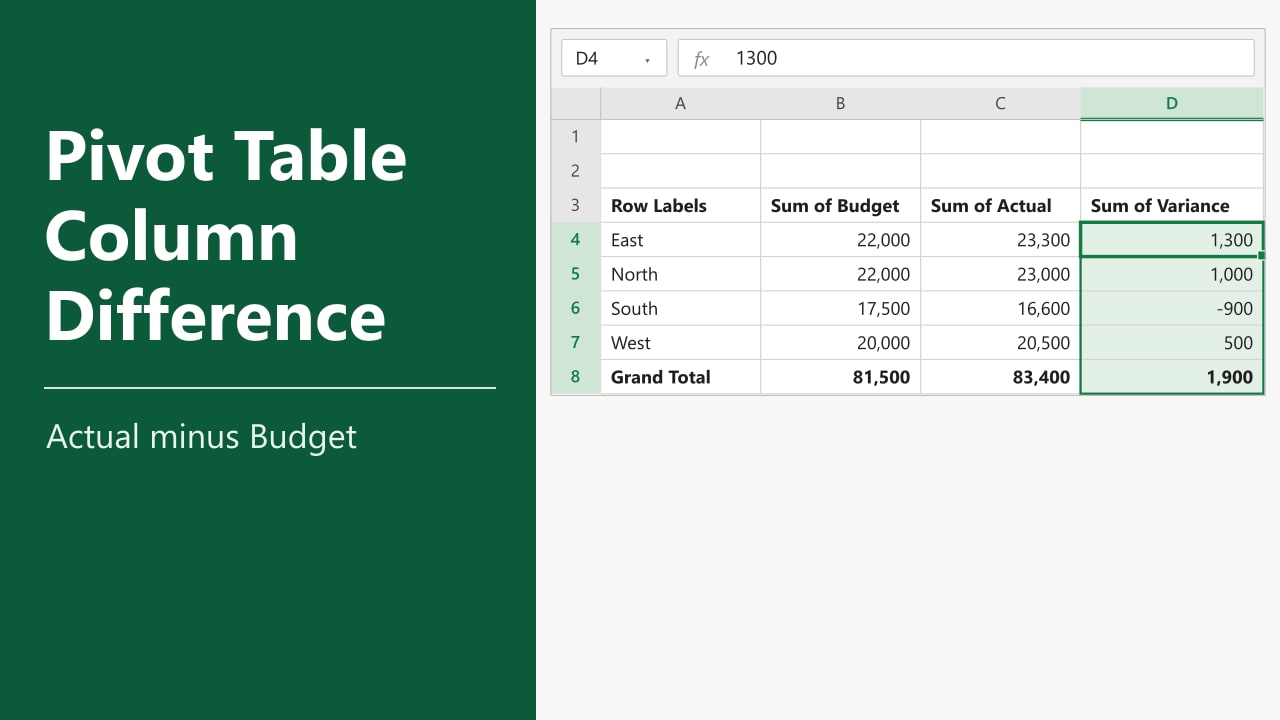
Task: Click the fx insert function icon
Action: coord(701,59)
